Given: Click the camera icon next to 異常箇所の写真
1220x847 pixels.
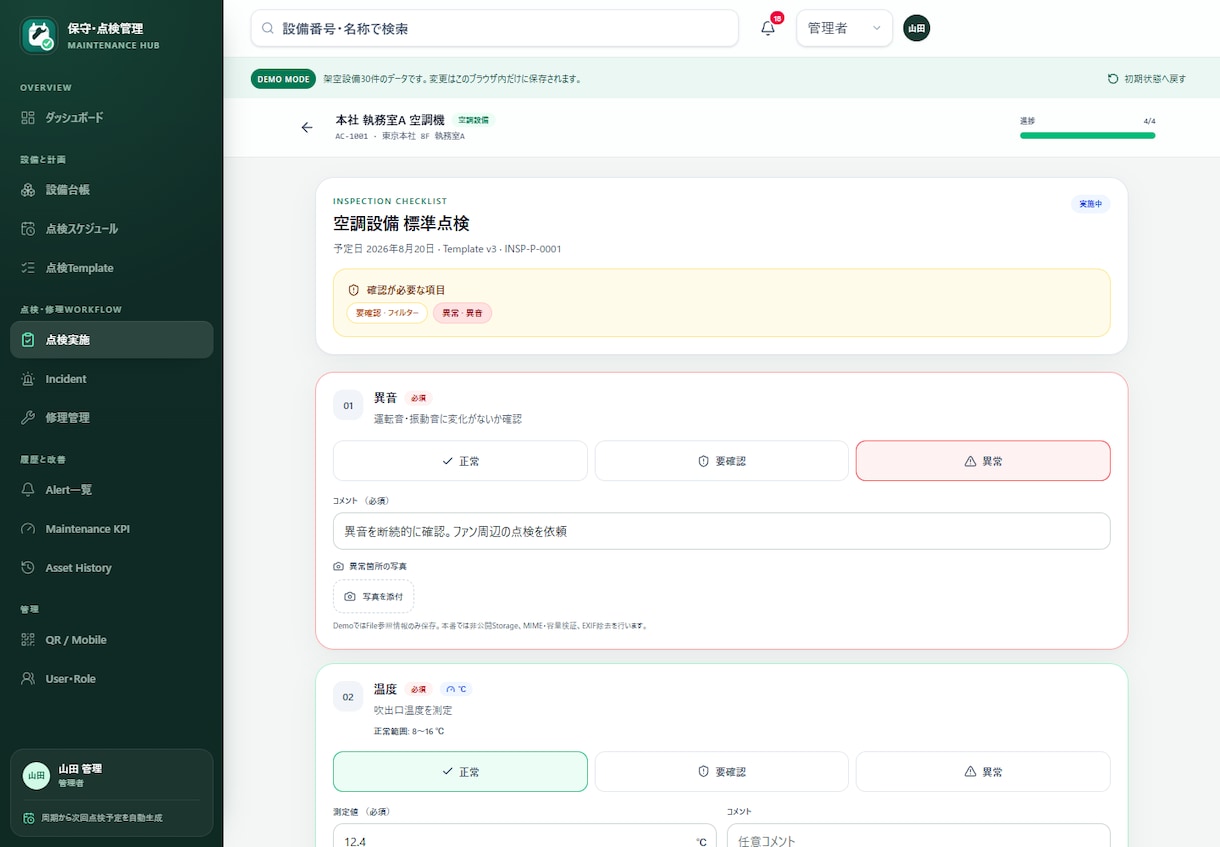Looking at the screenshot, I should coord(338,566).
